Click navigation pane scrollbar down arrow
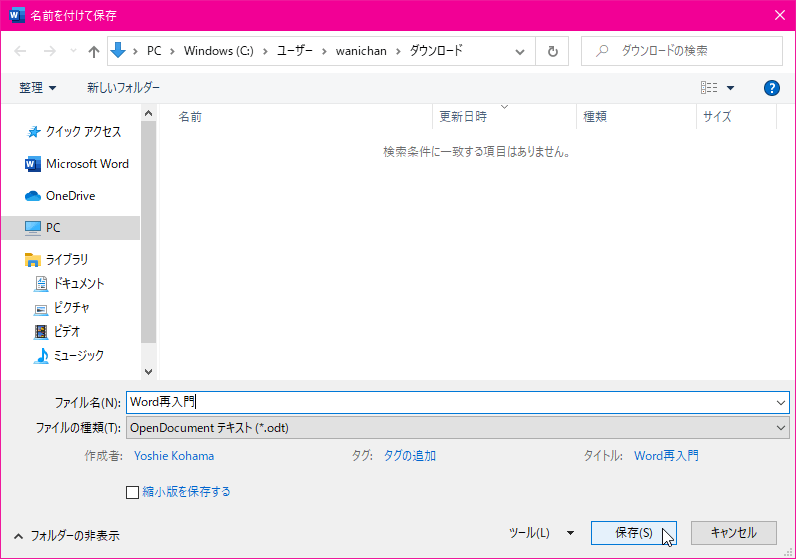 148,372
